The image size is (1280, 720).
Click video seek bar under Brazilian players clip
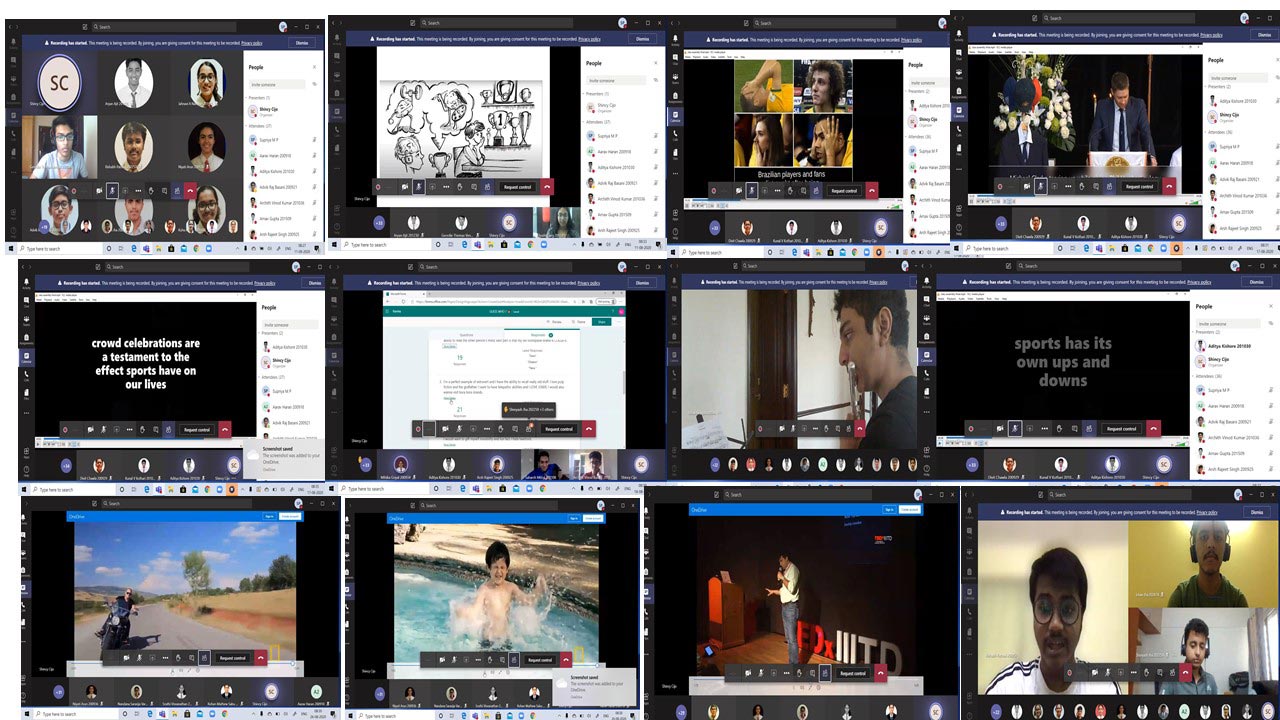tap(793, 199)
